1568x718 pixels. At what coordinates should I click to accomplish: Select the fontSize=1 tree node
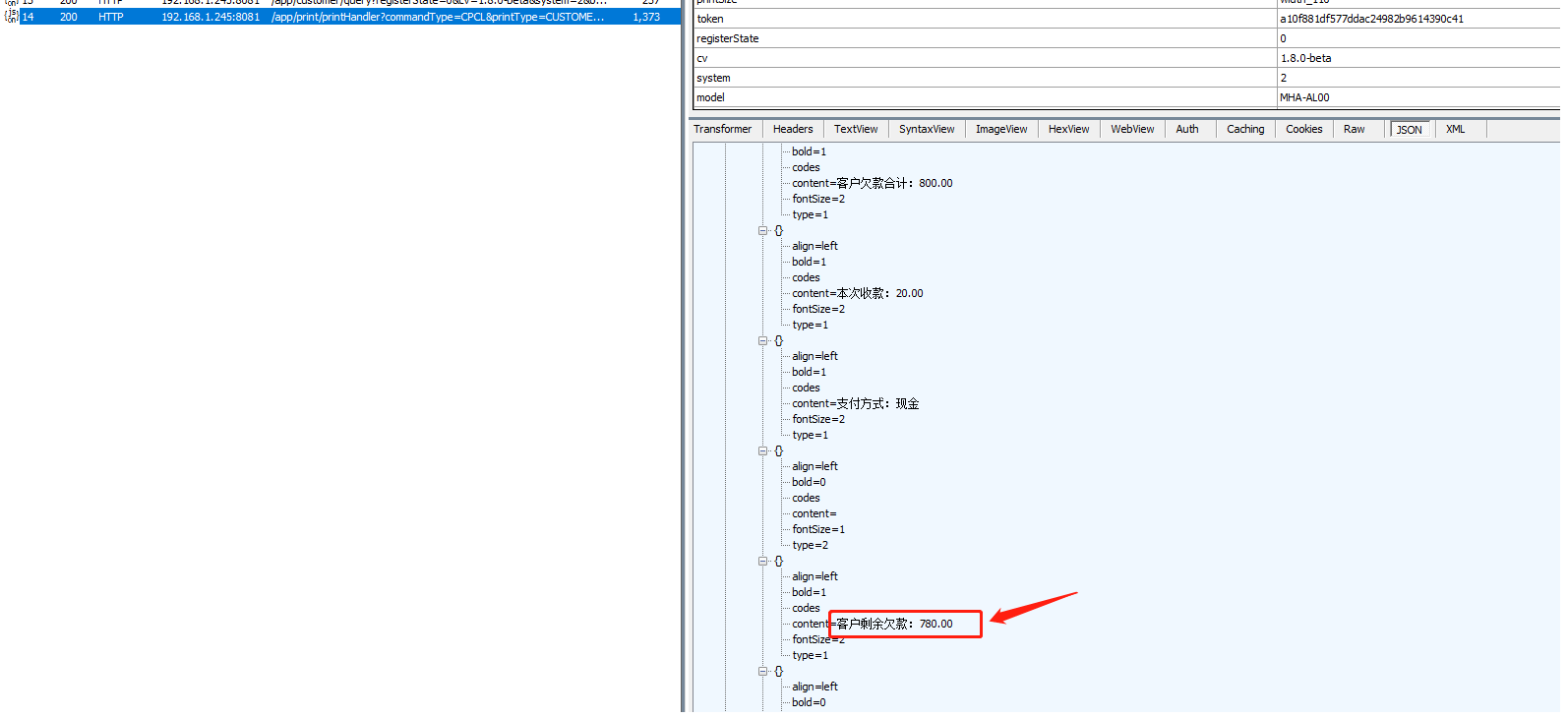click(x=818, y=529)
